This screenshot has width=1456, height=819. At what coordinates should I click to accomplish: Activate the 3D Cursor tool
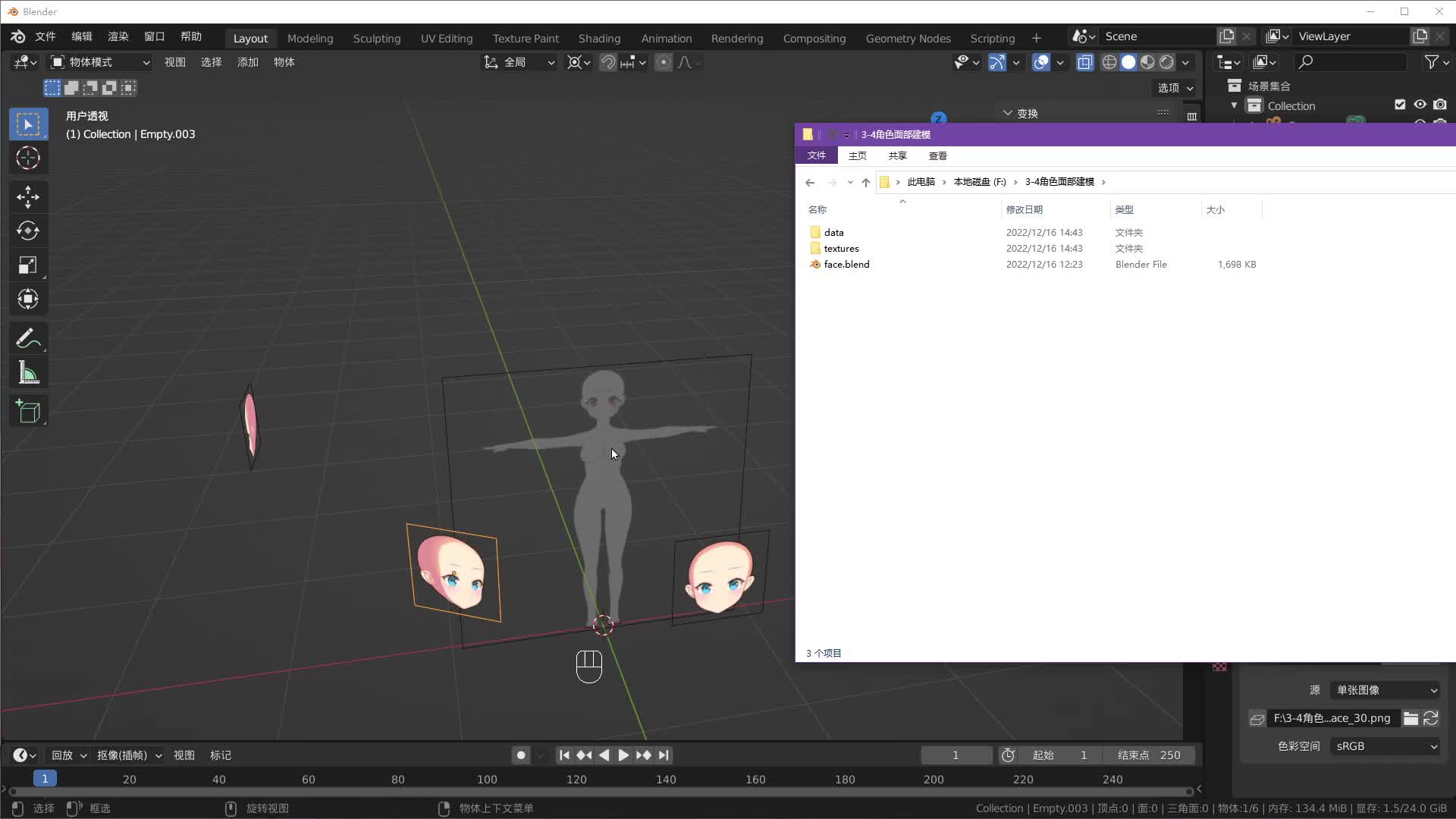[x=28, y=158]
